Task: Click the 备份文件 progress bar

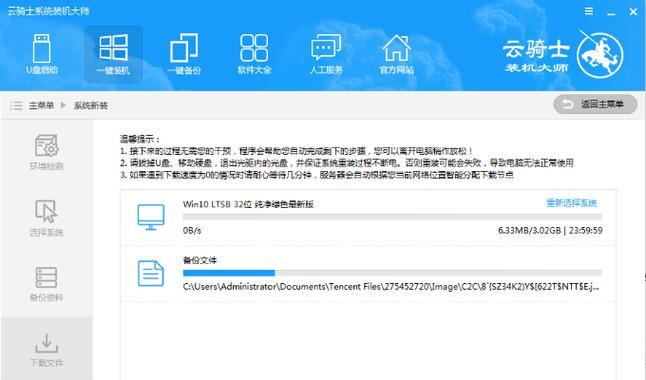Action: (x=392, y=273)
